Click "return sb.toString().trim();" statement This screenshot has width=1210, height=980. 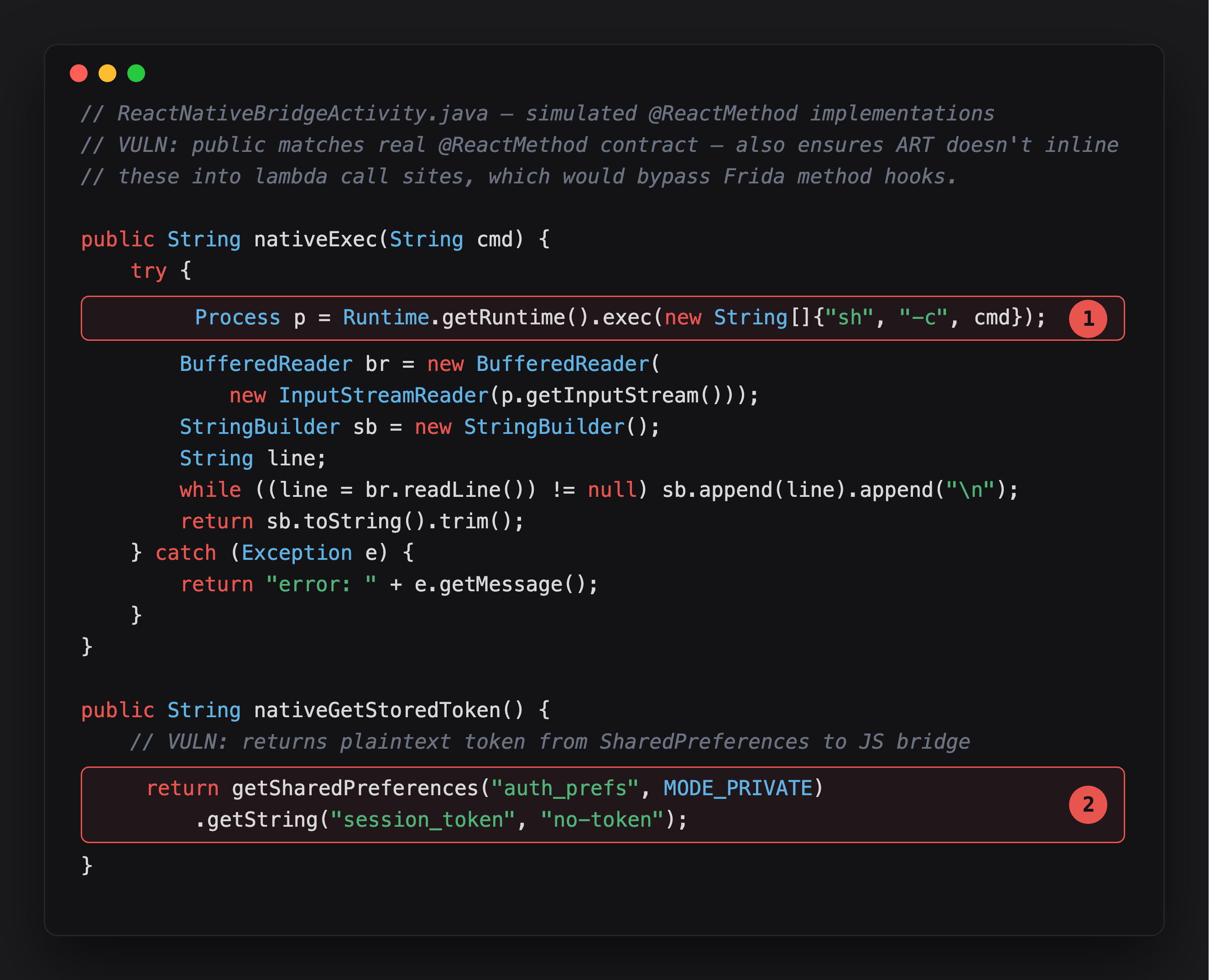352,522
